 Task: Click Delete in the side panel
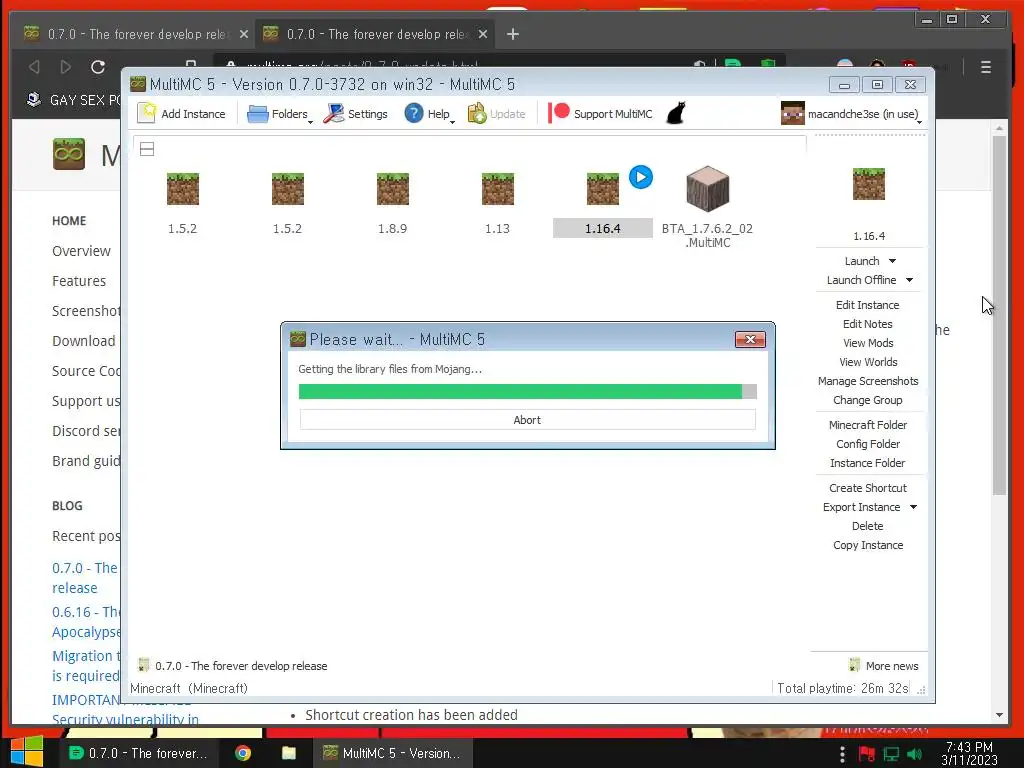click(x=867, y=526)
